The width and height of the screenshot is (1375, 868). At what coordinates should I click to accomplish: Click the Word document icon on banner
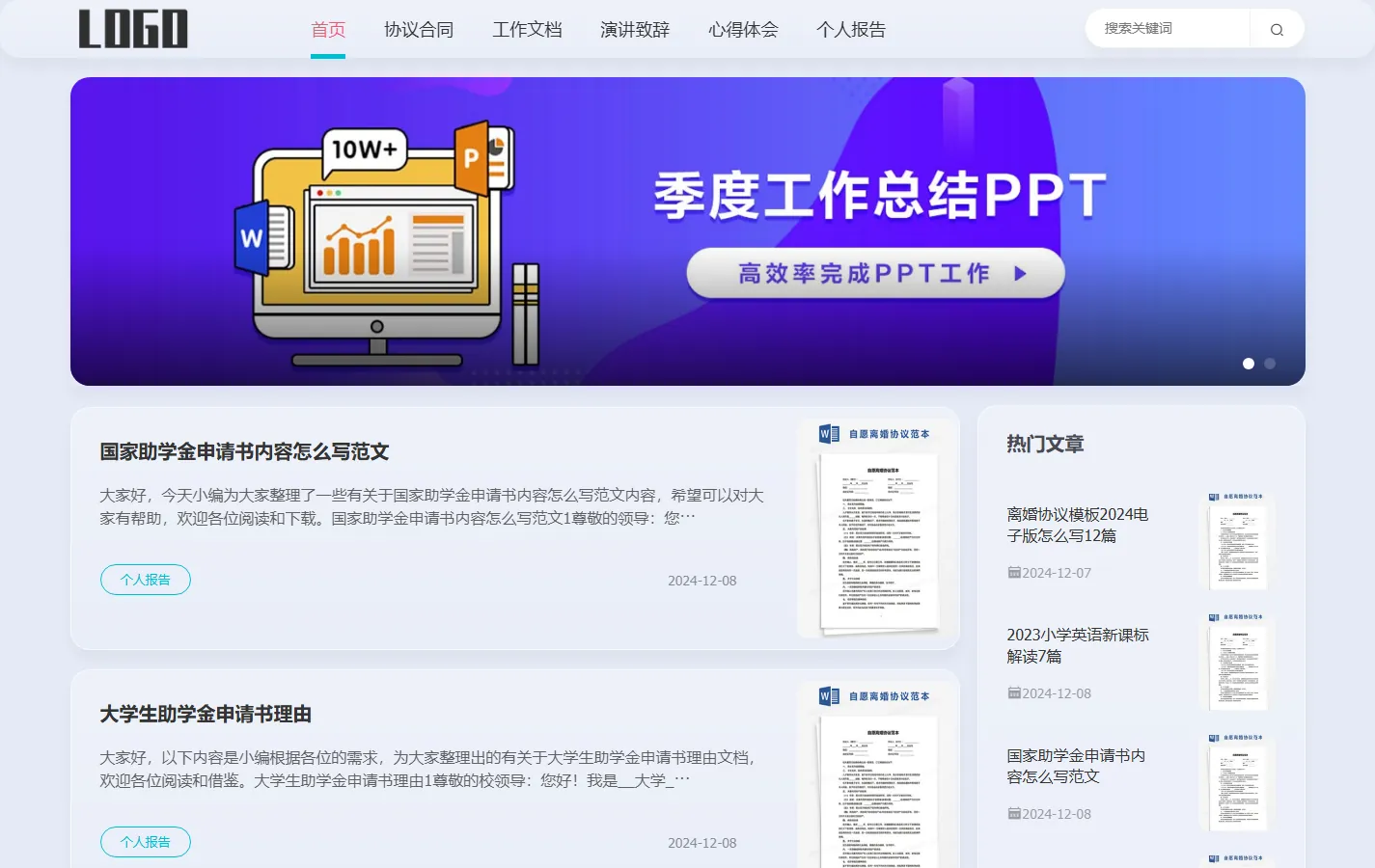tap(263, 237)
